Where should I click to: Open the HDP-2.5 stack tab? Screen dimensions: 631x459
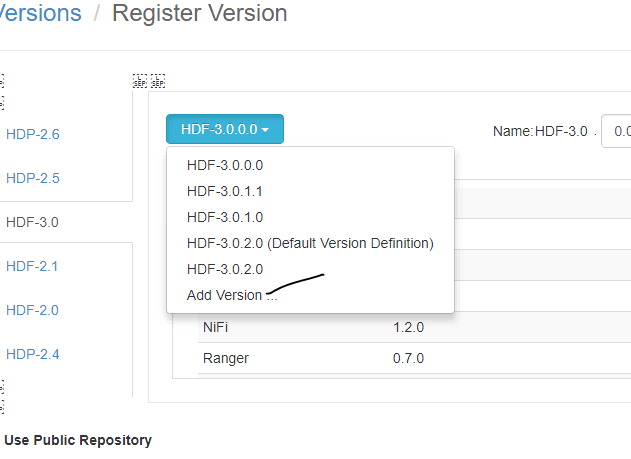click(33, 178)
